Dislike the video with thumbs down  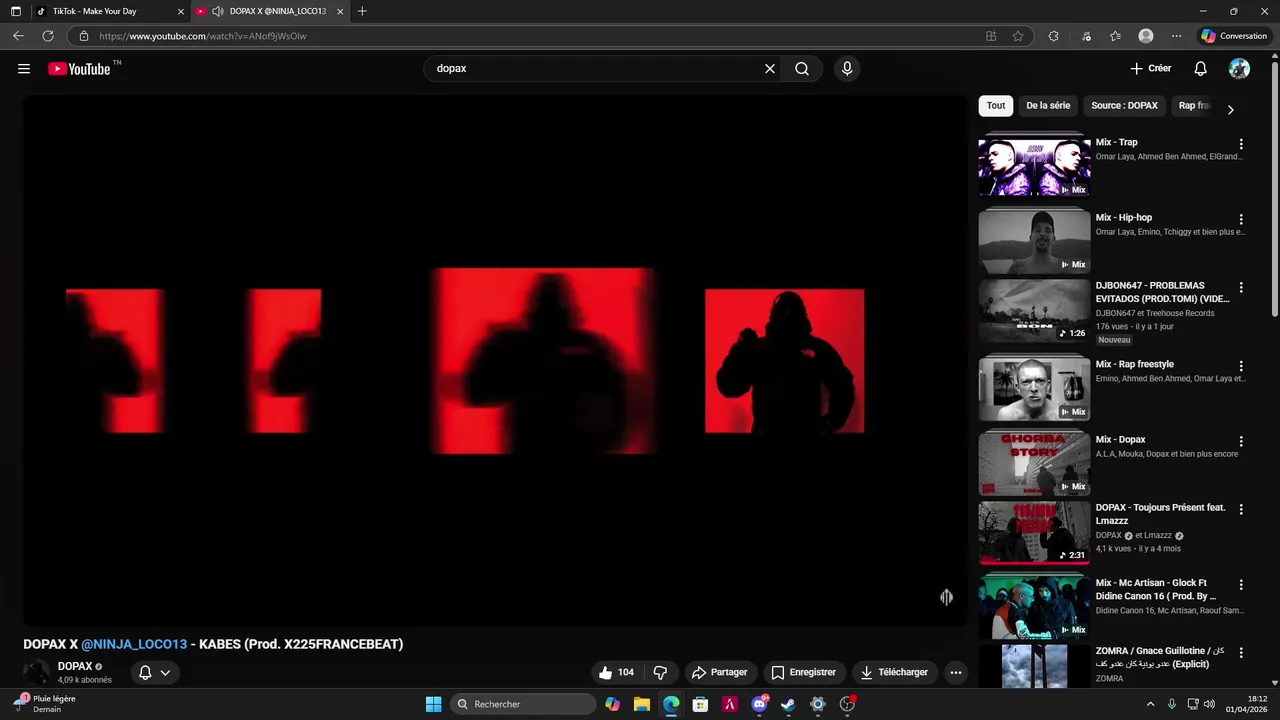pos(660,672)
